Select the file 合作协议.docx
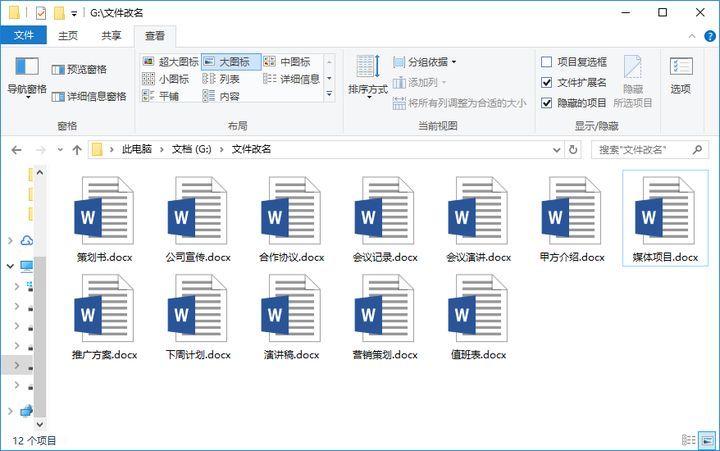The width and height of the screenshot is (720, 451). [x=291, y=219]
